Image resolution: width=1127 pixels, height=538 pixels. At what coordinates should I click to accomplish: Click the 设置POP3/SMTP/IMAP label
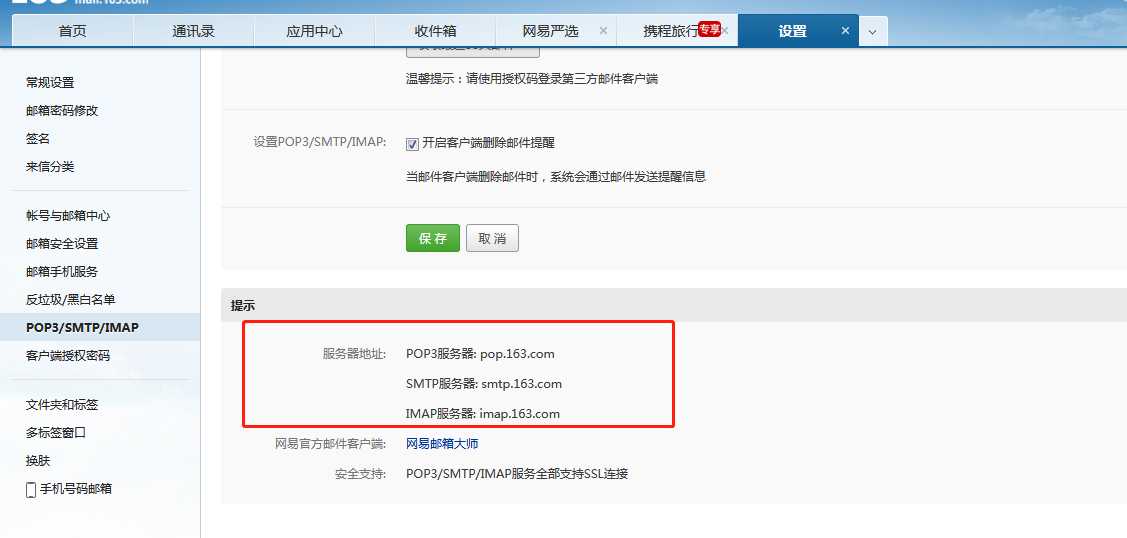point(320,142)
